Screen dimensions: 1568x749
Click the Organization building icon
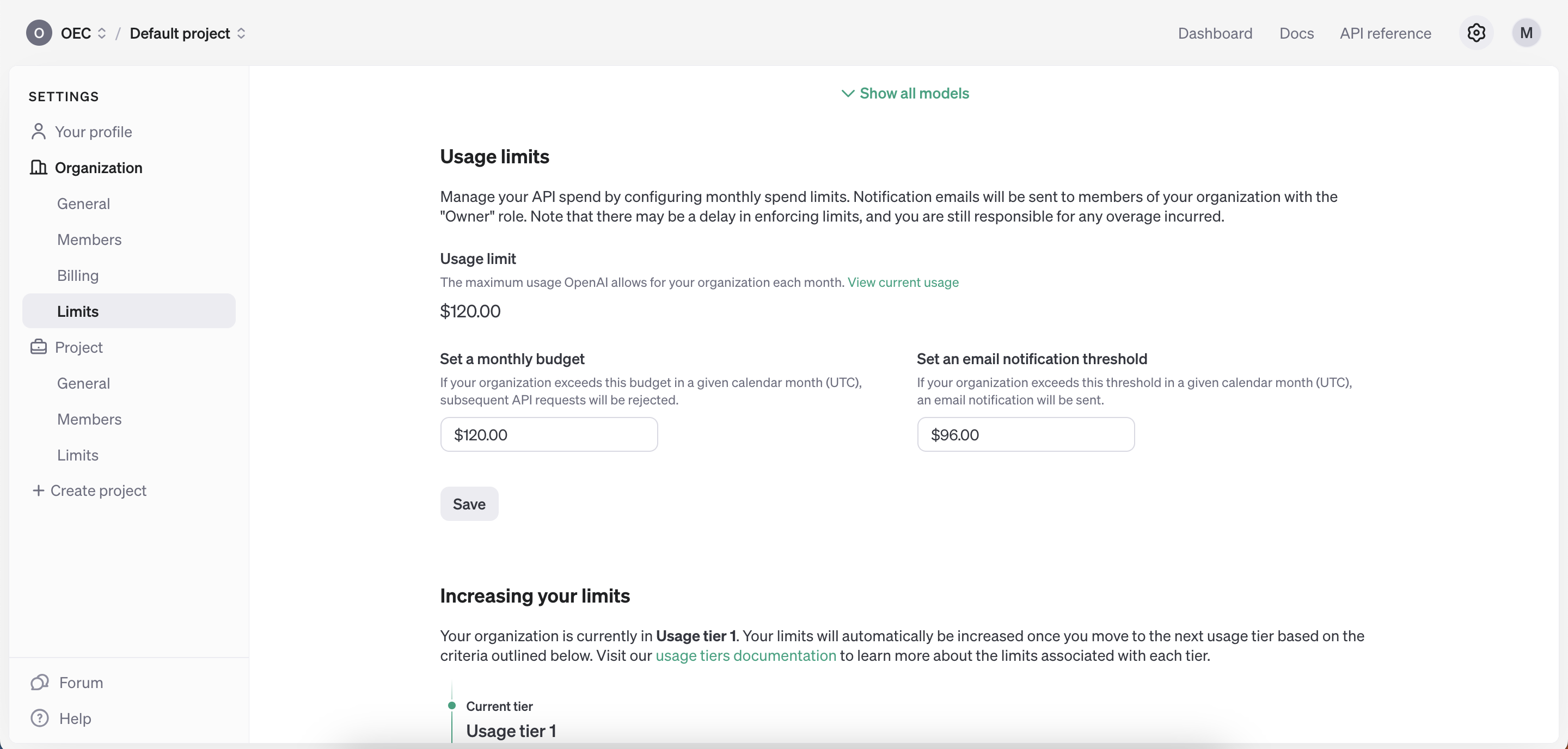pyautogui.click(x=38, y=167)
